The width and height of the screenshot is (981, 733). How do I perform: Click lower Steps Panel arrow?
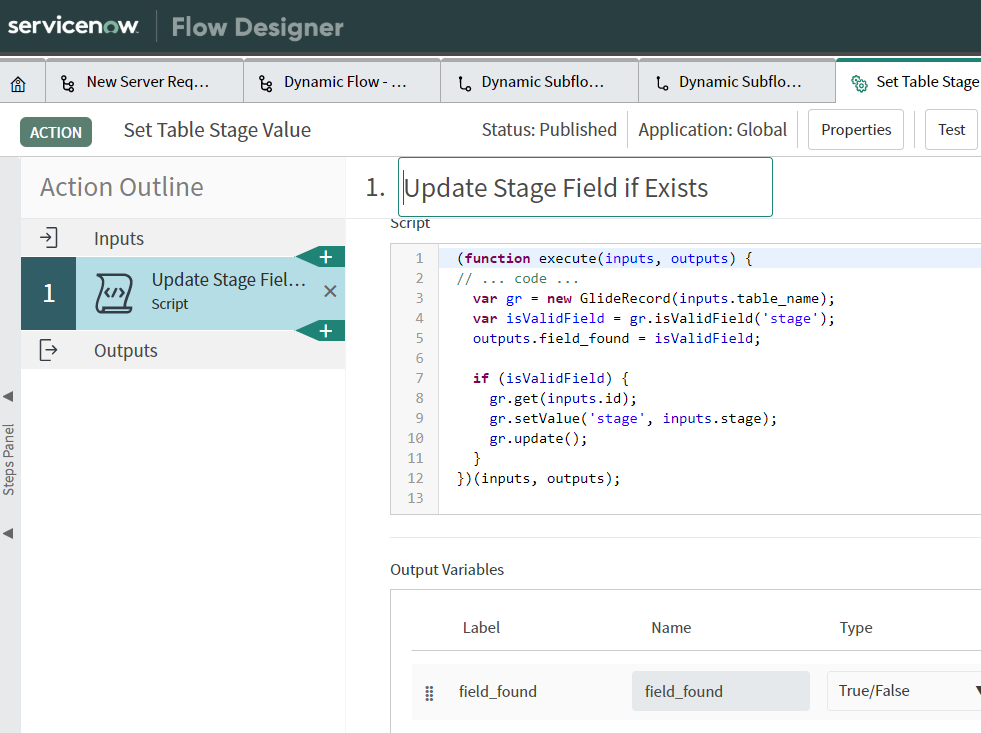pyautogui.click(x=8, y=533)
